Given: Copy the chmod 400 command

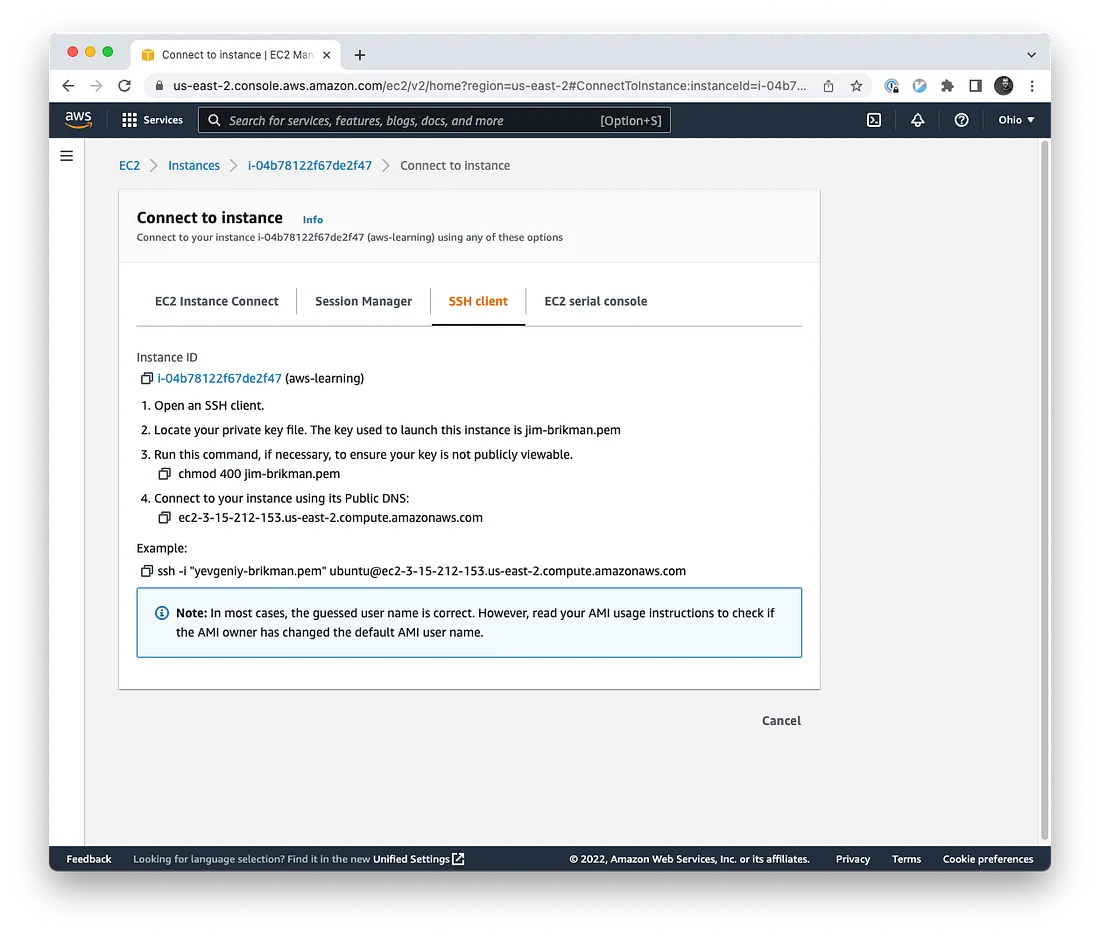Looking at the screenshot, I should (x=164, y=474).
